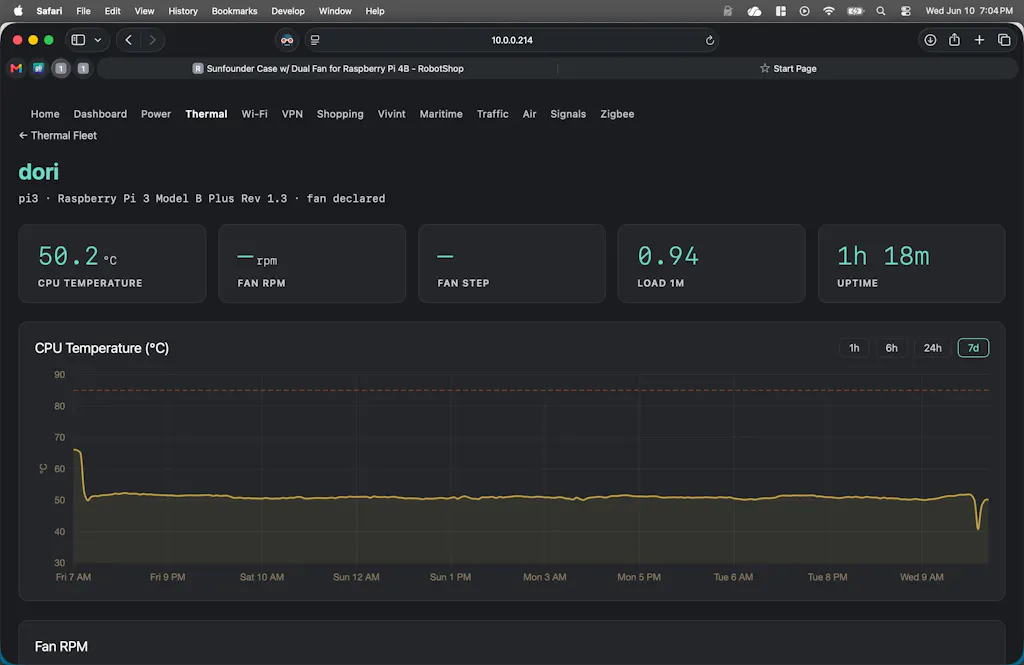Click the private browsing glasses icon
1024x665 pixels.
click(x=287, y=40)
